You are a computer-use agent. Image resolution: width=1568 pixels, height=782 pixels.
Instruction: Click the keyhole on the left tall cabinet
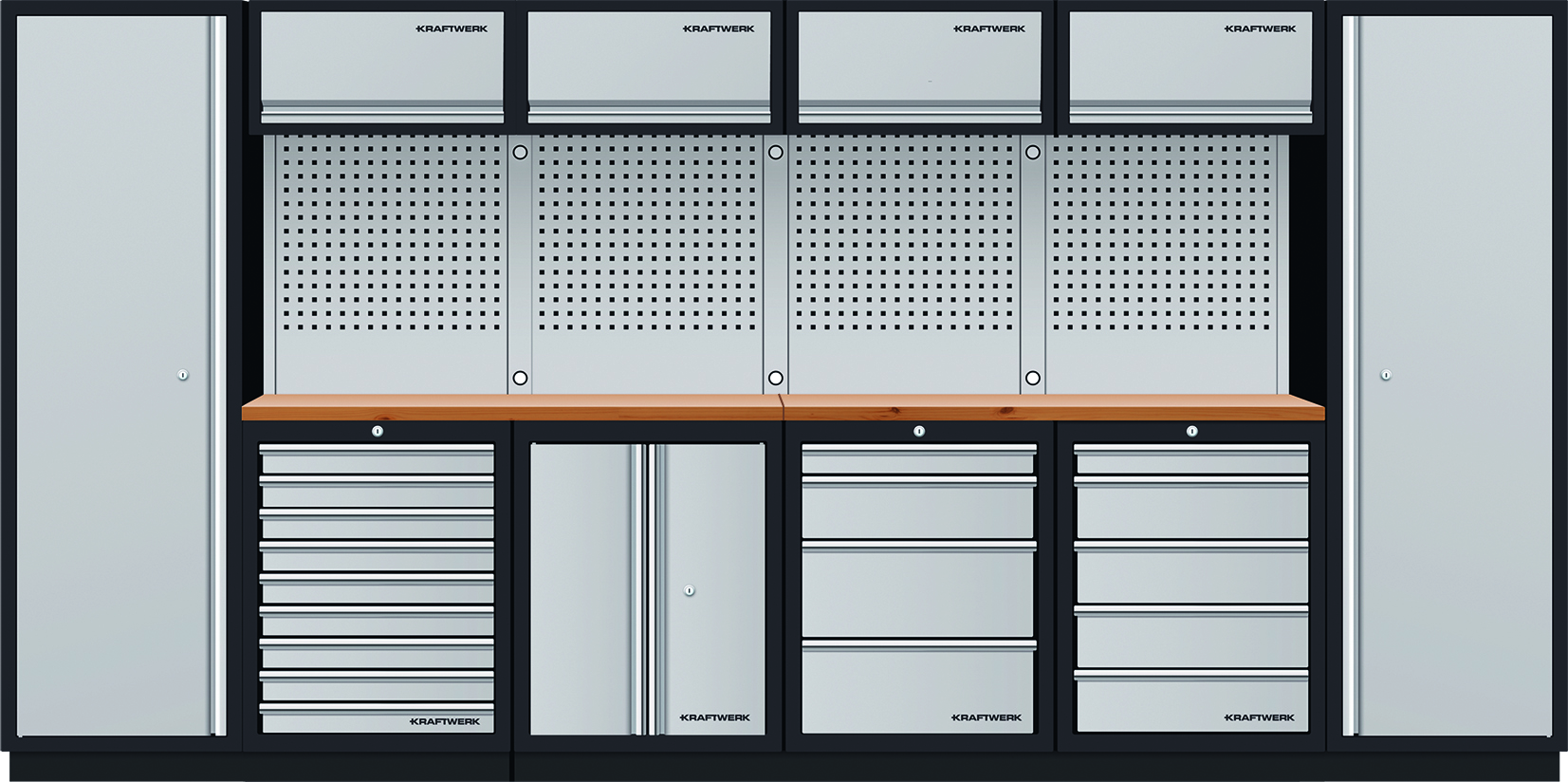click(183, 375)
